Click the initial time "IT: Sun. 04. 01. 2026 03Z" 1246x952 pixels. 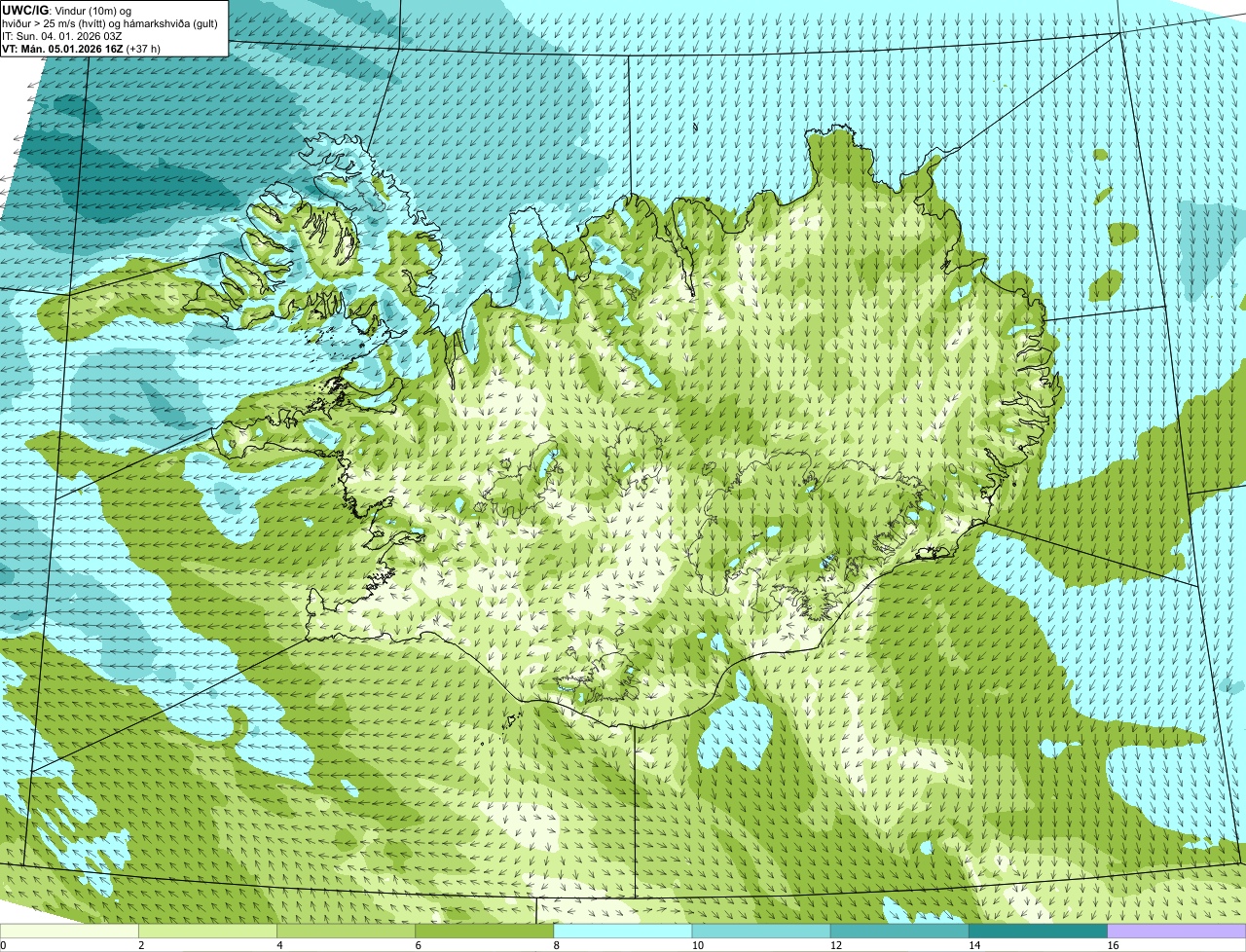pos(62,36)
